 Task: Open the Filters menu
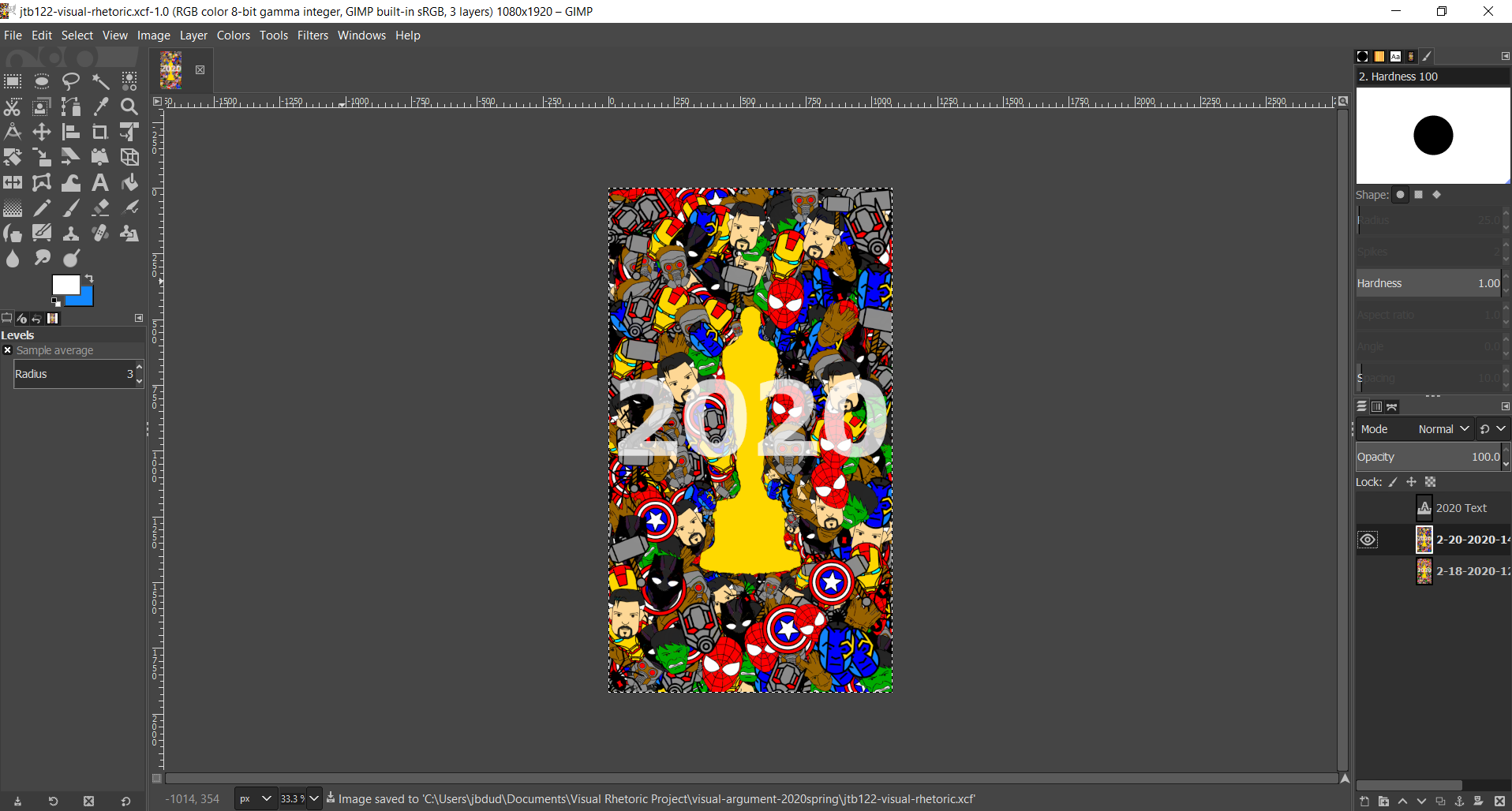pyautogui.click(x=313, y=36)
